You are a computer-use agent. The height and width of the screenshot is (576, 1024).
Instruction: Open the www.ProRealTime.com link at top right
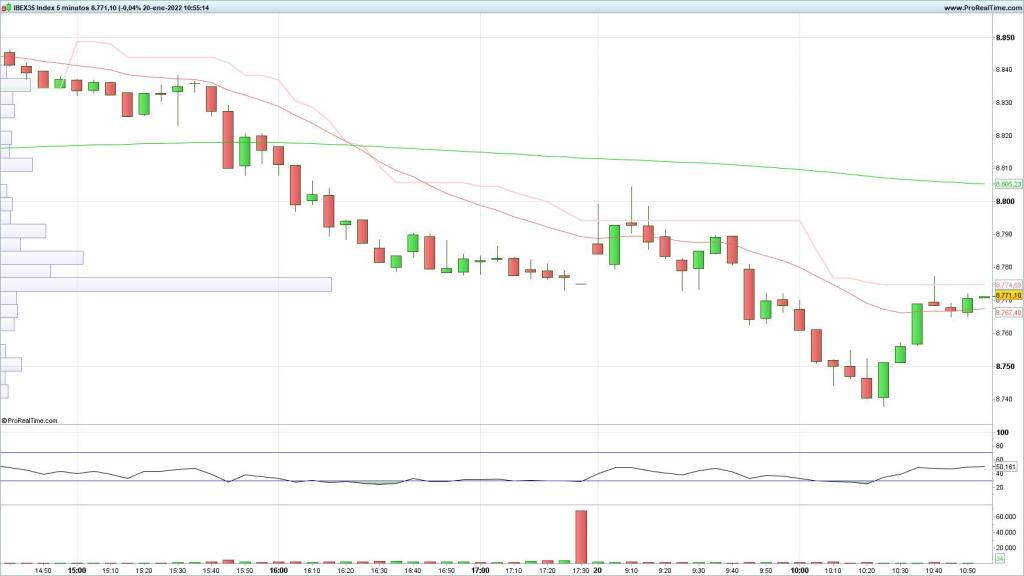tap(980, 7)
